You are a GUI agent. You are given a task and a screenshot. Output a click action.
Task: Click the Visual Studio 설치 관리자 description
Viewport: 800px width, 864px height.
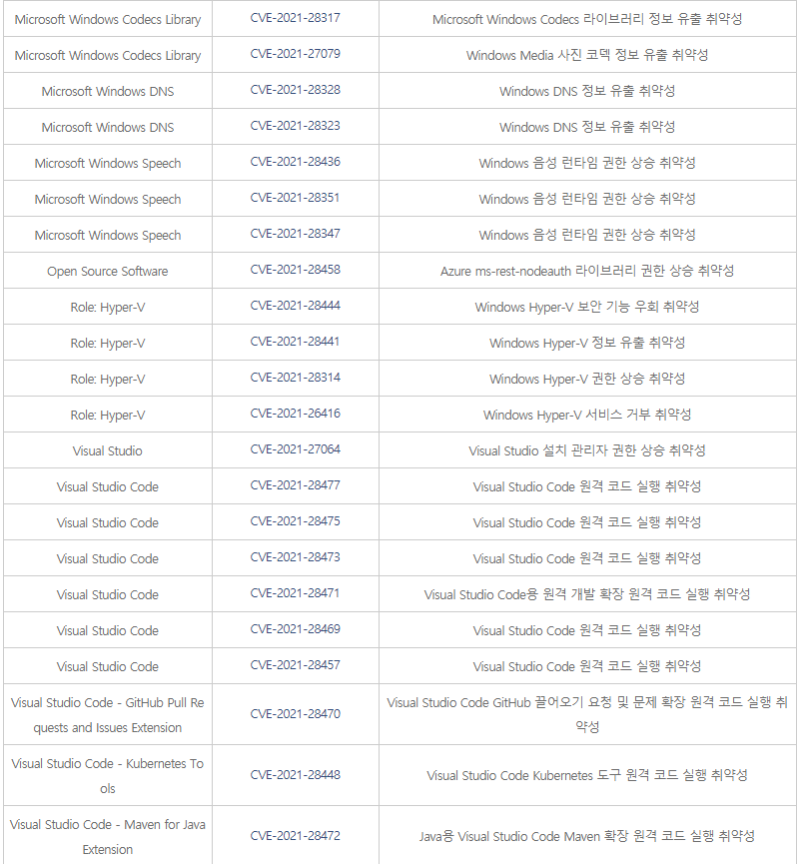pyautogui.click(x=587, y=451)
